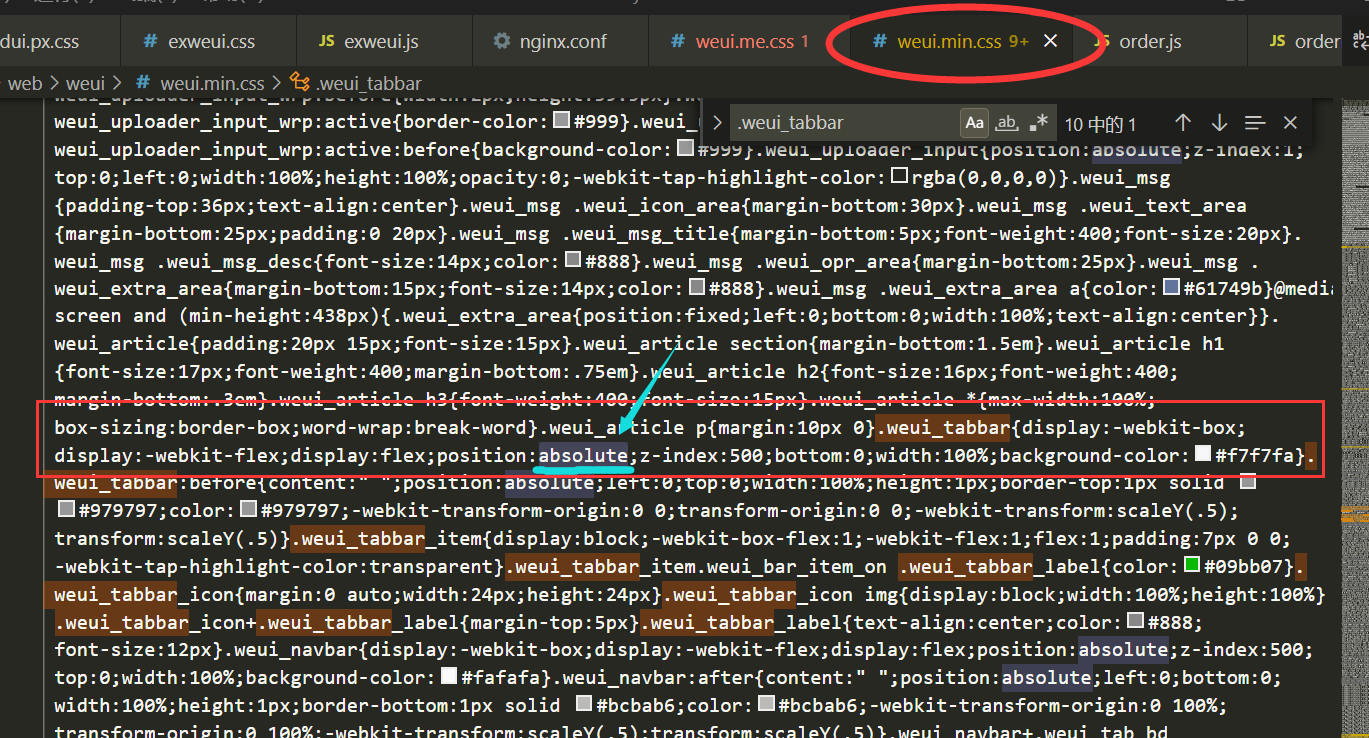The height and width of the screenshot is (738, 1369).
Task: Go to previous match with up arrow
Action: pyautogui.click(x=1183, y=123)
